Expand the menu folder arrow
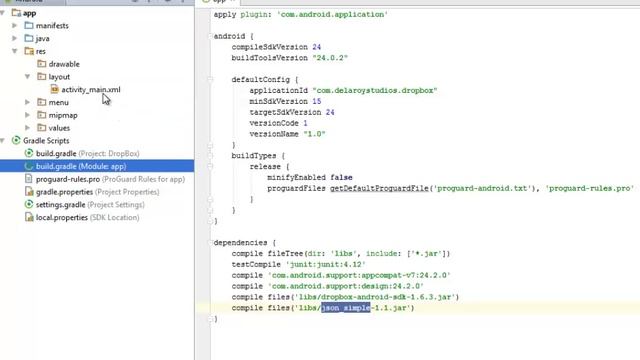The image size is (640, 360). pos(27,102)
